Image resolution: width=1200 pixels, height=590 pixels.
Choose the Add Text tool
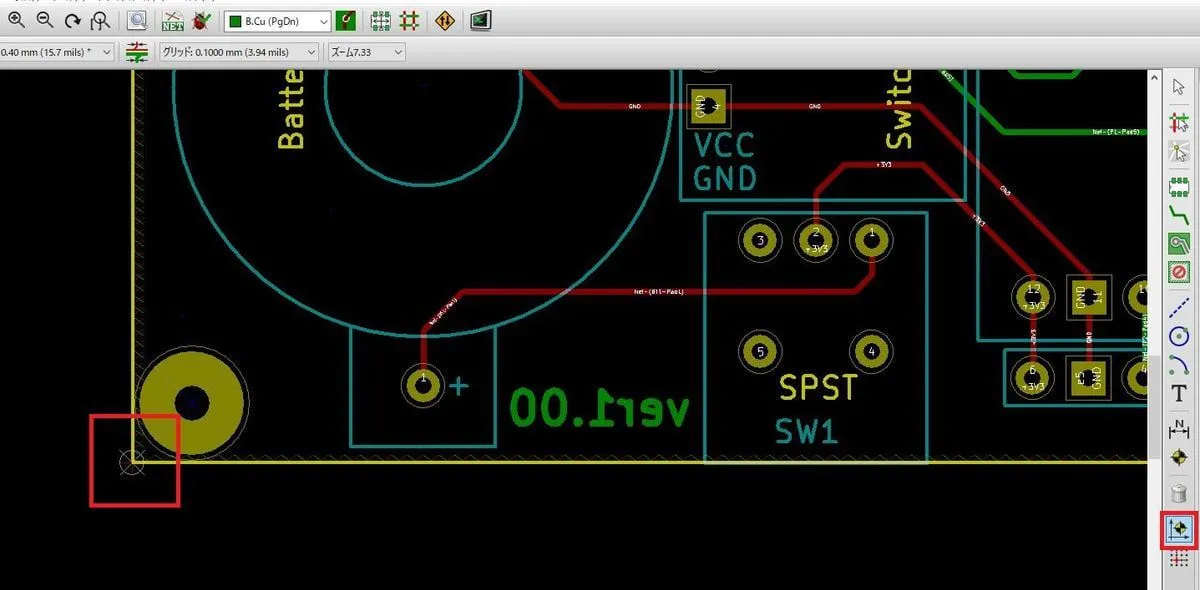coord(1179,393)
